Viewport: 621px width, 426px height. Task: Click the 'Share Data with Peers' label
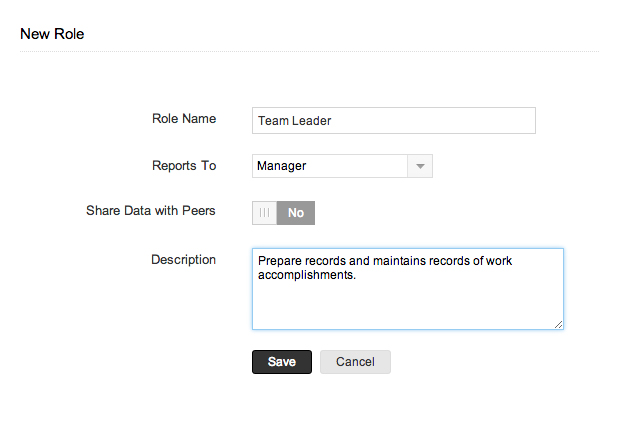(151, 212)
